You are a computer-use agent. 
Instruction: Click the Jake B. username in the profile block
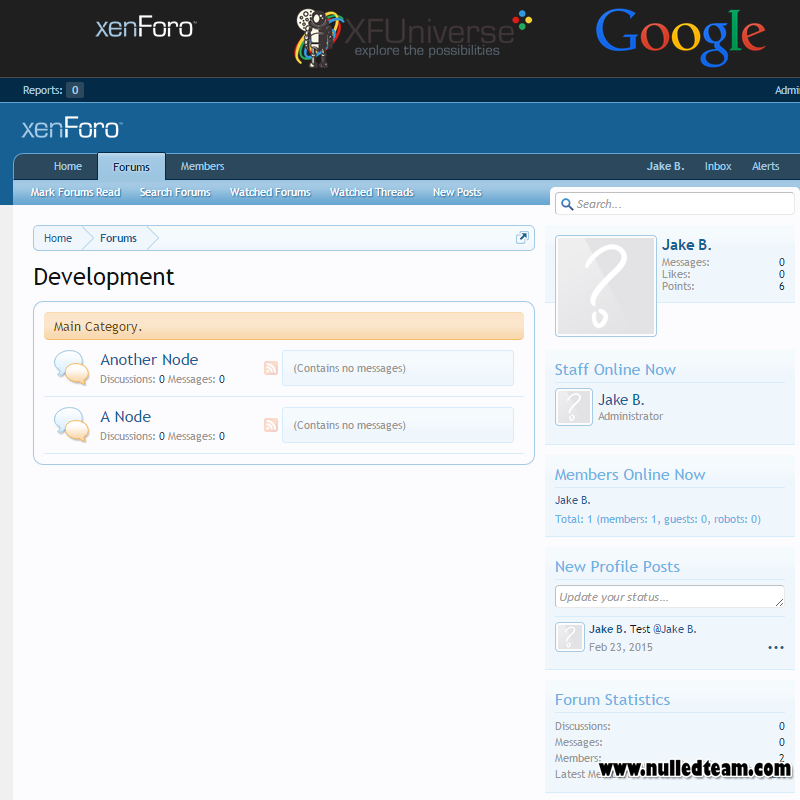[686, 245]
